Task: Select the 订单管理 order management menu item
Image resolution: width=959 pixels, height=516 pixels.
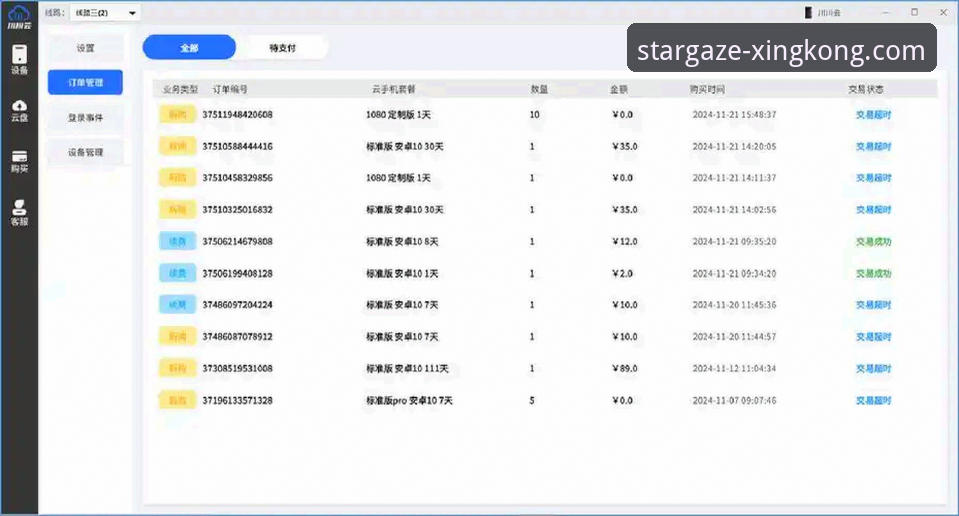Action: point(86,83)
